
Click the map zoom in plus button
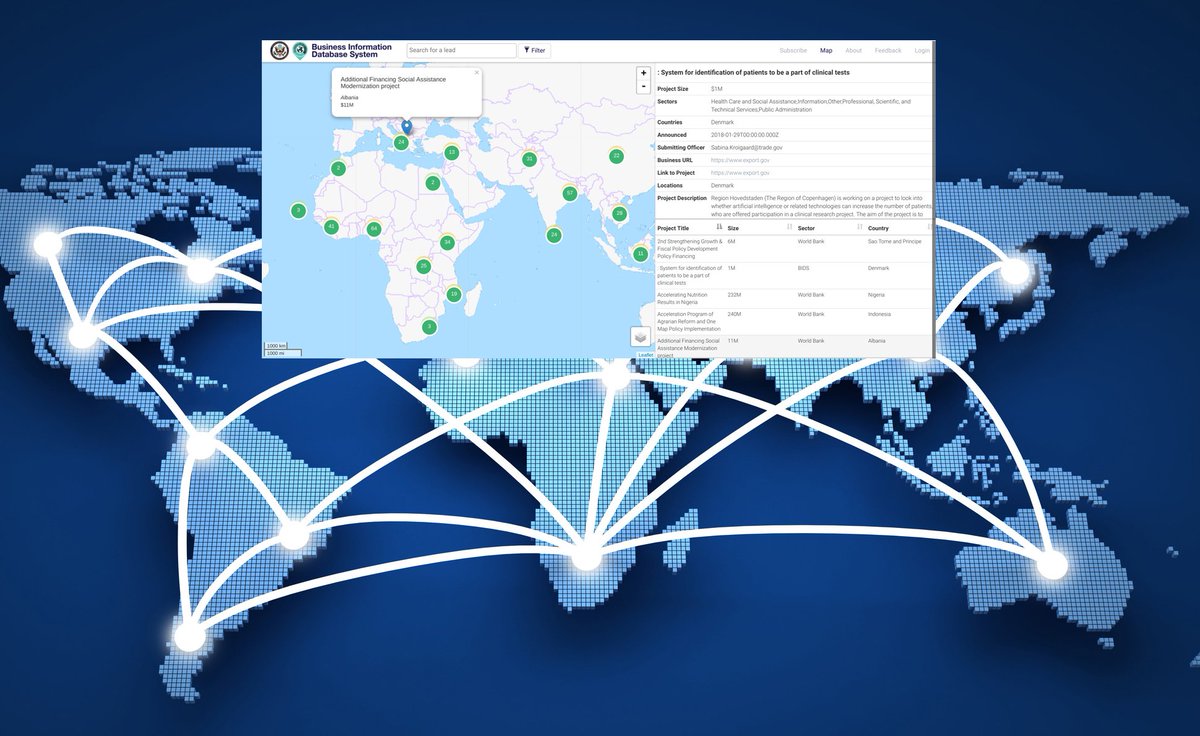click(x=643, y=73)
